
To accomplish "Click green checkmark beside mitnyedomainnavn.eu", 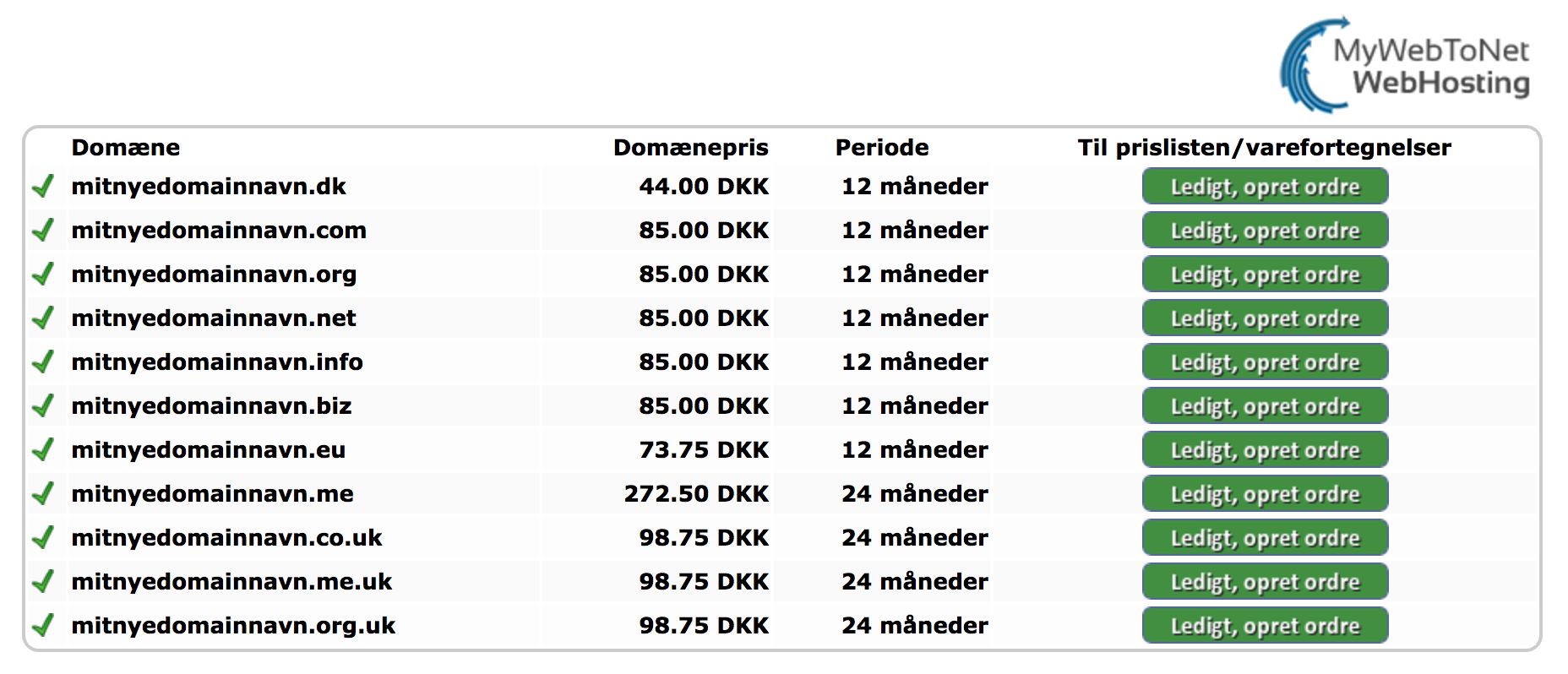I will tap(43, 449).
